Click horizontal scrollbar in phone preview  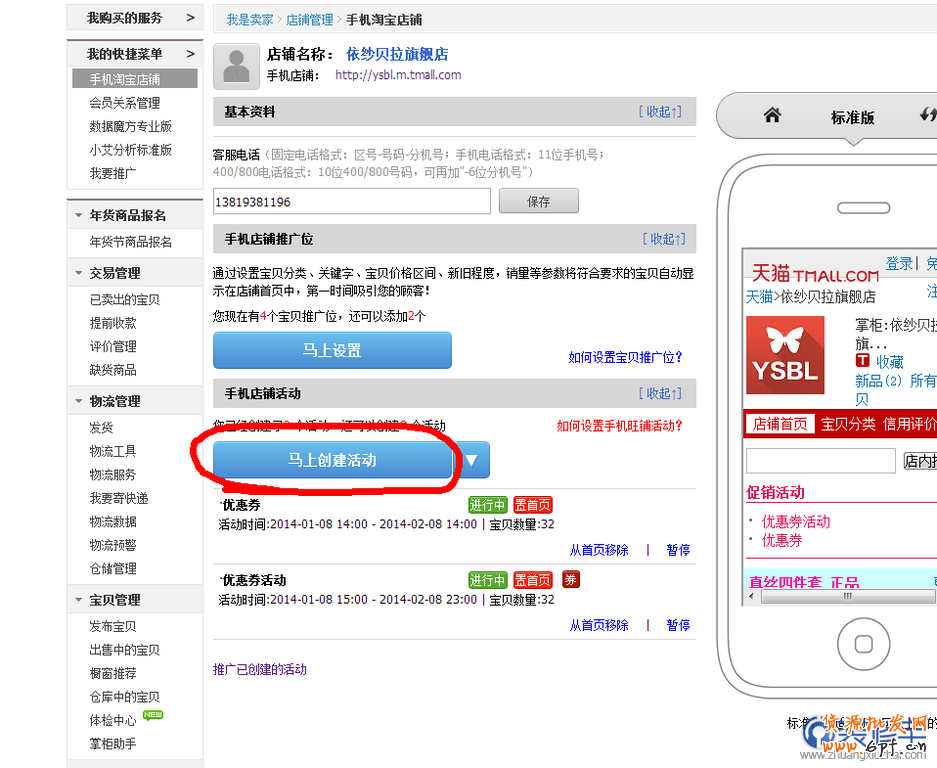tap(848, 596)
